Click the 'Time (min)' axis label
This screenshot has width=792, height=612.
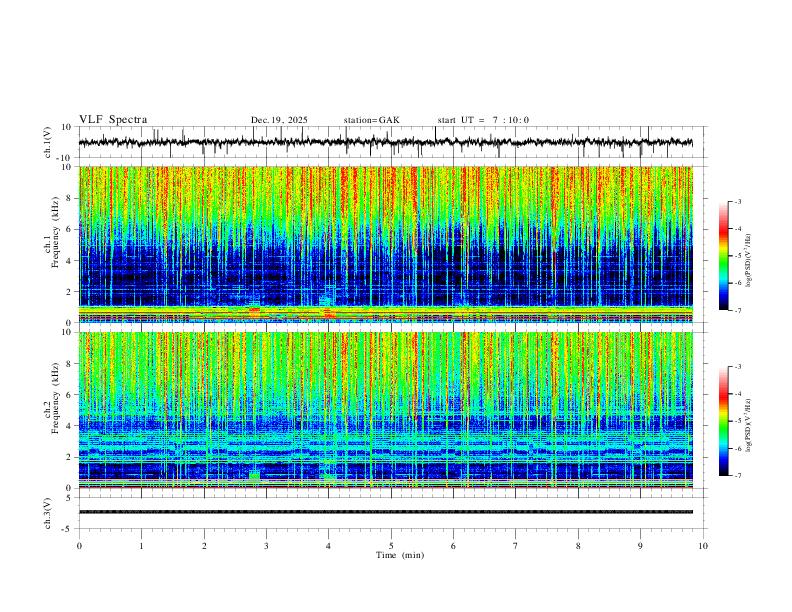[x=400, y=555]
